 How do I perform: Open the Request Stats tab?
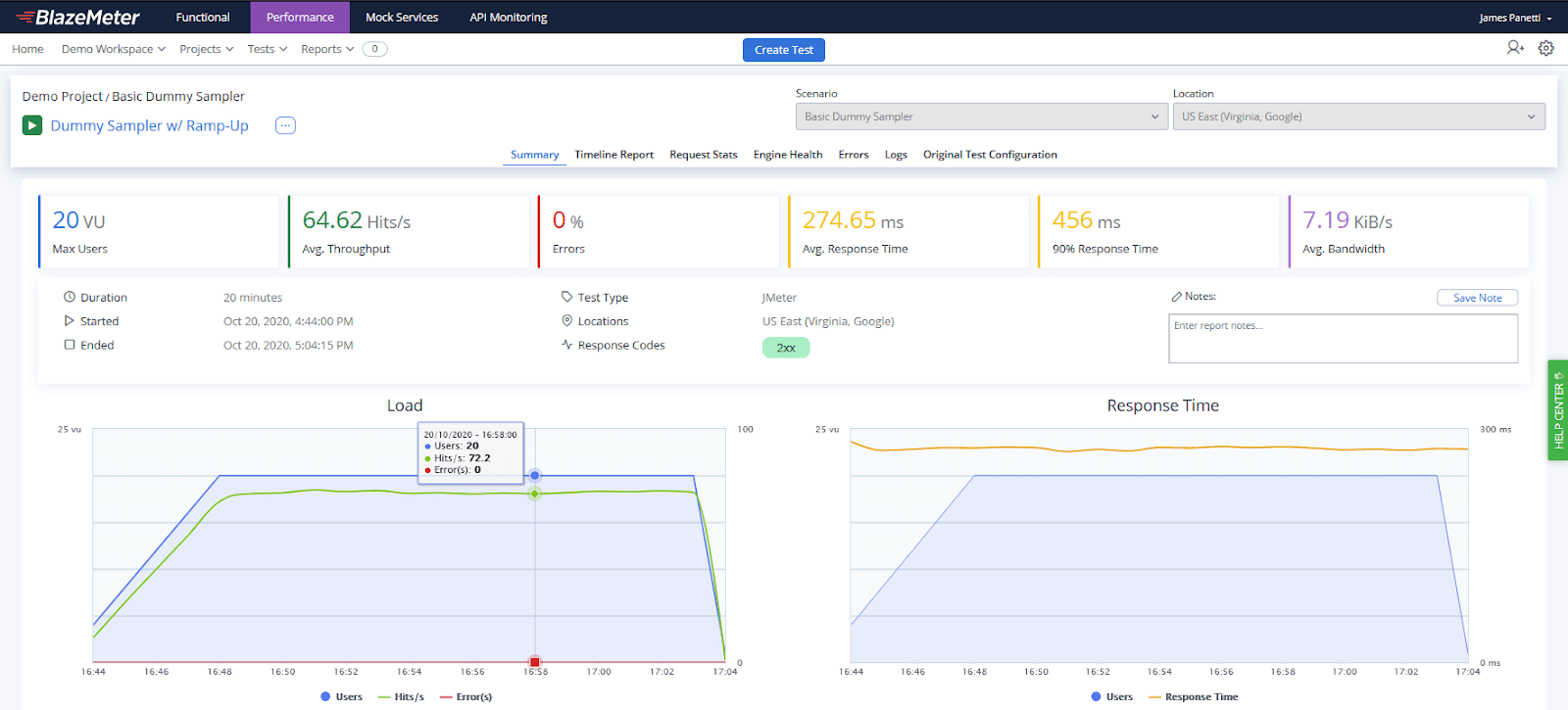(704, 155)
